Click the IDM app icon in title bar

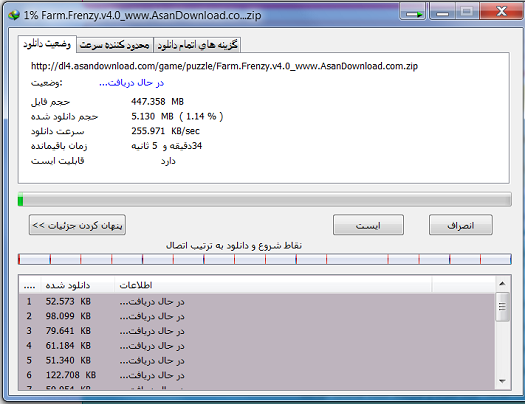click(14, 15)
